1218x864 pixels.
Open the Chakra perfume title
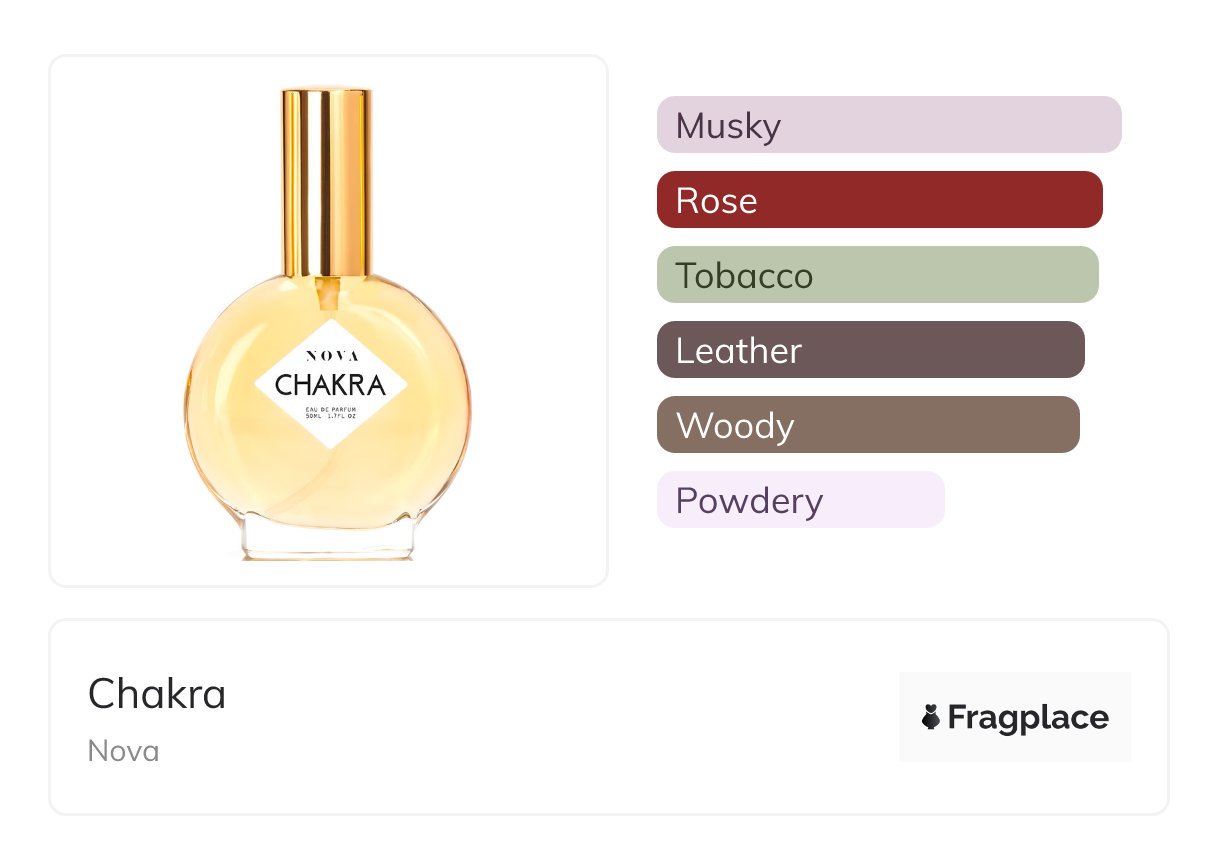pos(157,693)
